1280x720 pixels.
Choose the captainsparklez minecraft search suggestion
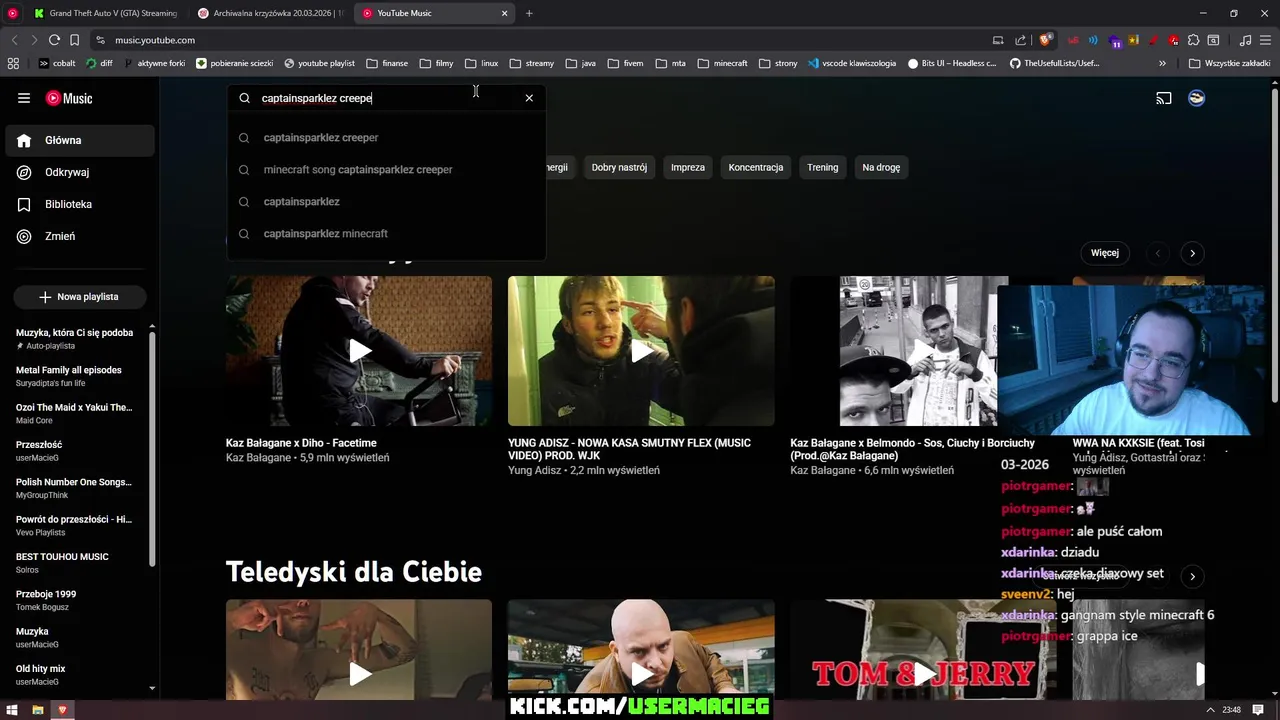tap(387, 234)
